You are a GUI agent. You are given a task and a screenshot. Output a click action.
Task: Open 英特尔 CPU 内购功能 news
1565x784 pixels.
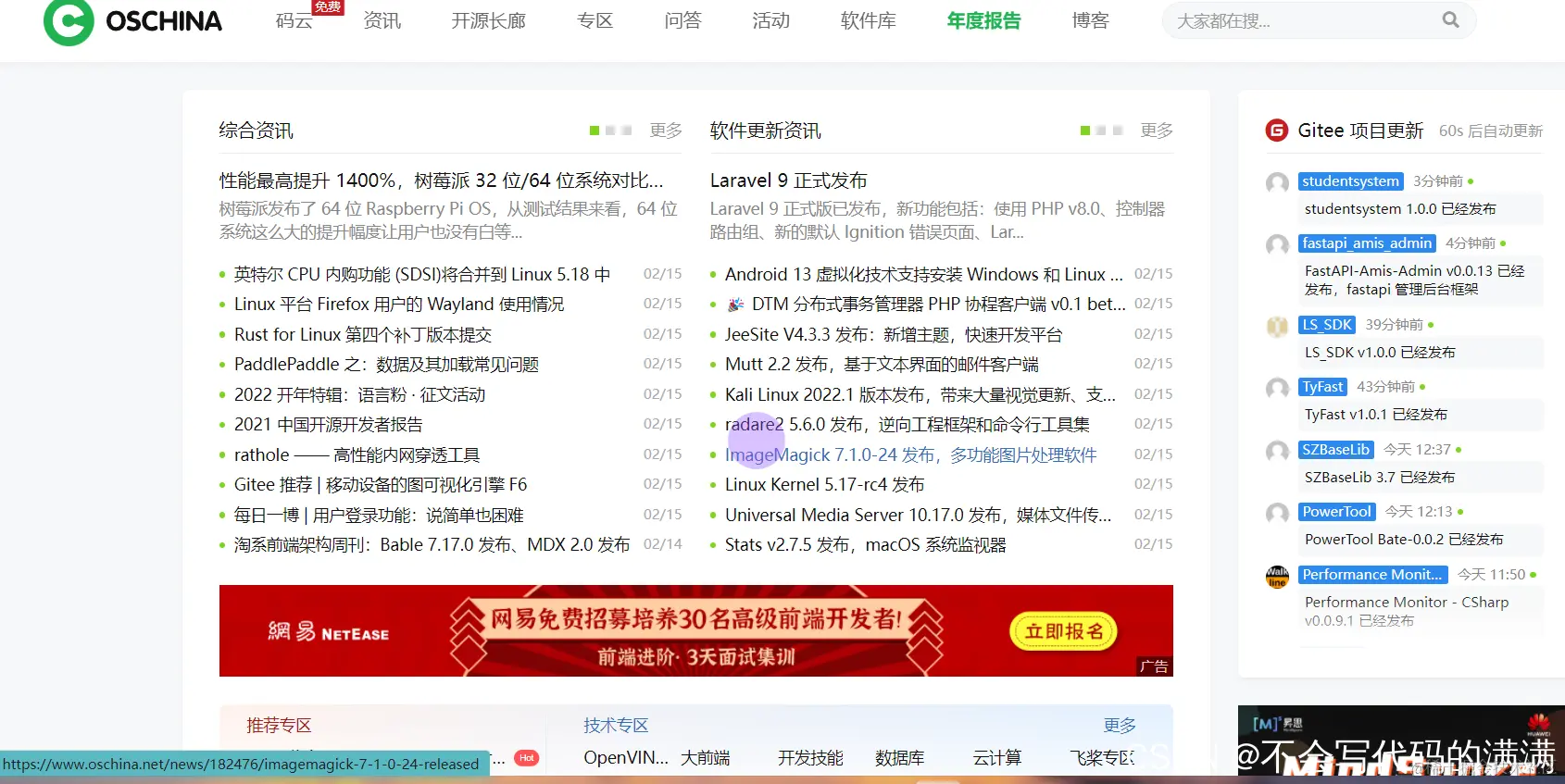(422, 275)
